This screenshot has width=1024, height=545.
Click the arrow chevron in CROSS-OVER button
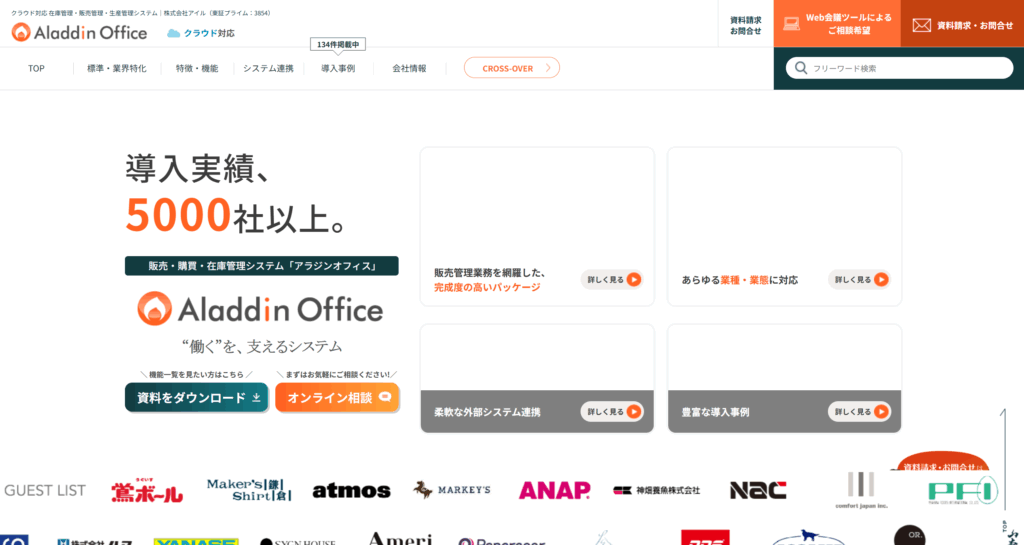click(x=548, y=68)
